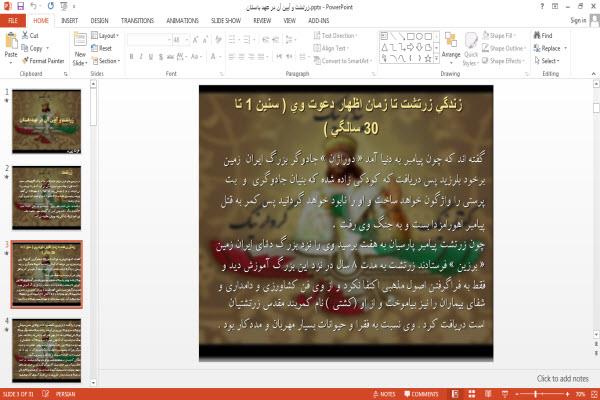Open the Text Direction dropdown
Screen dimensions: 600x400
tap(336, 36)
